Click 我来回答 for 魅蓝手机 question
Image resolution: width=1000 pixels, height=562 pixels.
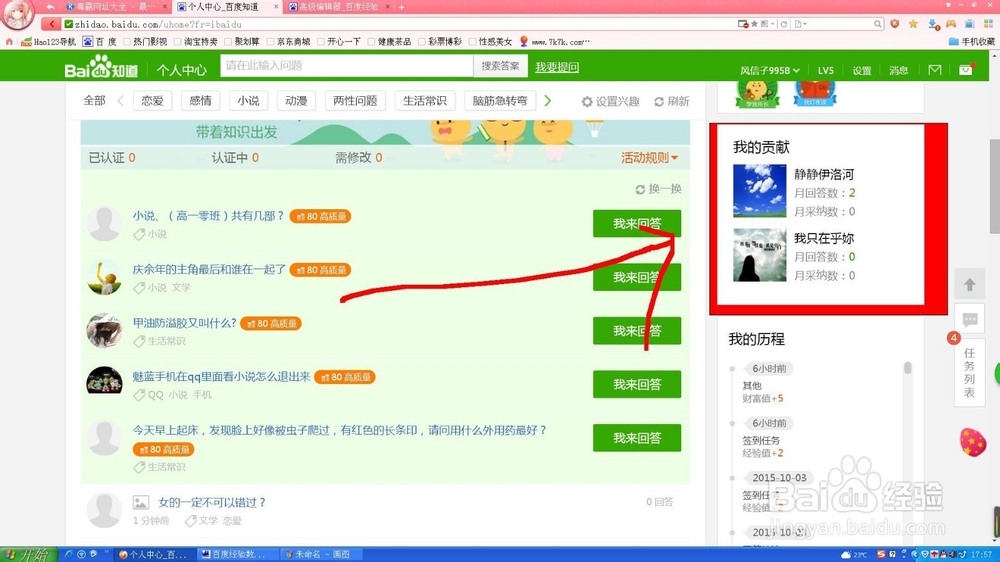[636, 384]
